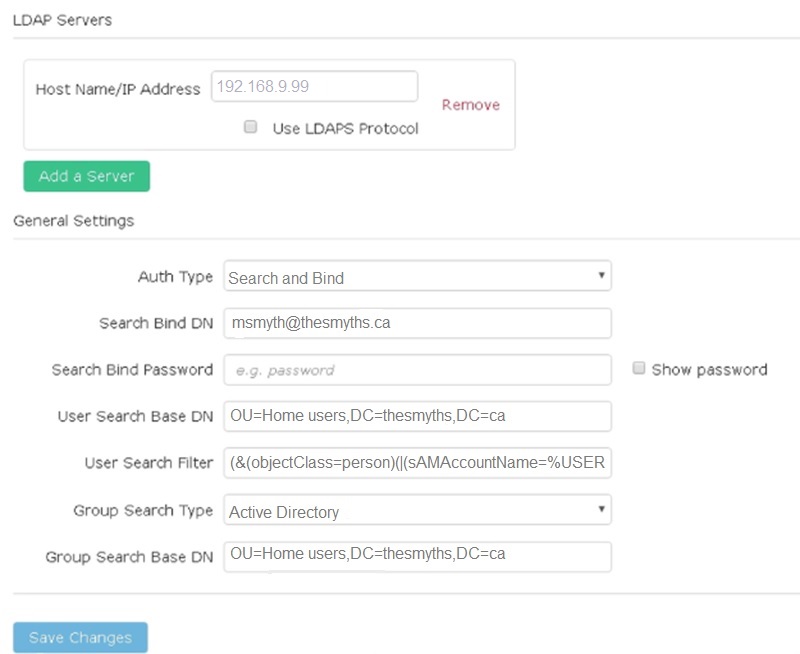This screenshot has width=800, height=654.
Task: Click the 'Show password' label text
Action: pyautogui.click(x=709, y=369)
